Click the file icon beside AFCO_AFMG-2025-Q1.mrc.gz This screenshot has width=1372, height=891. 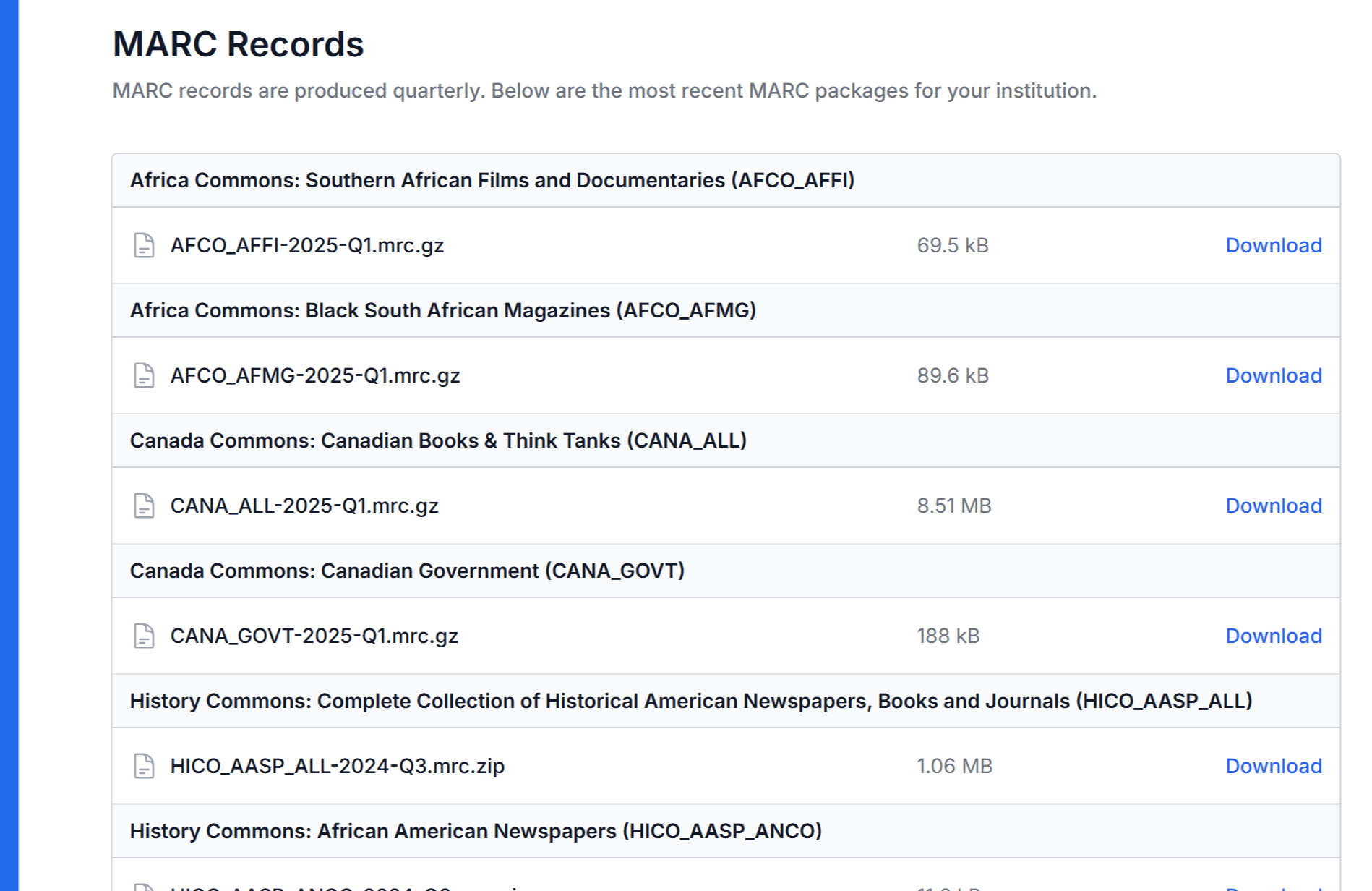click(x=144, y=375)
